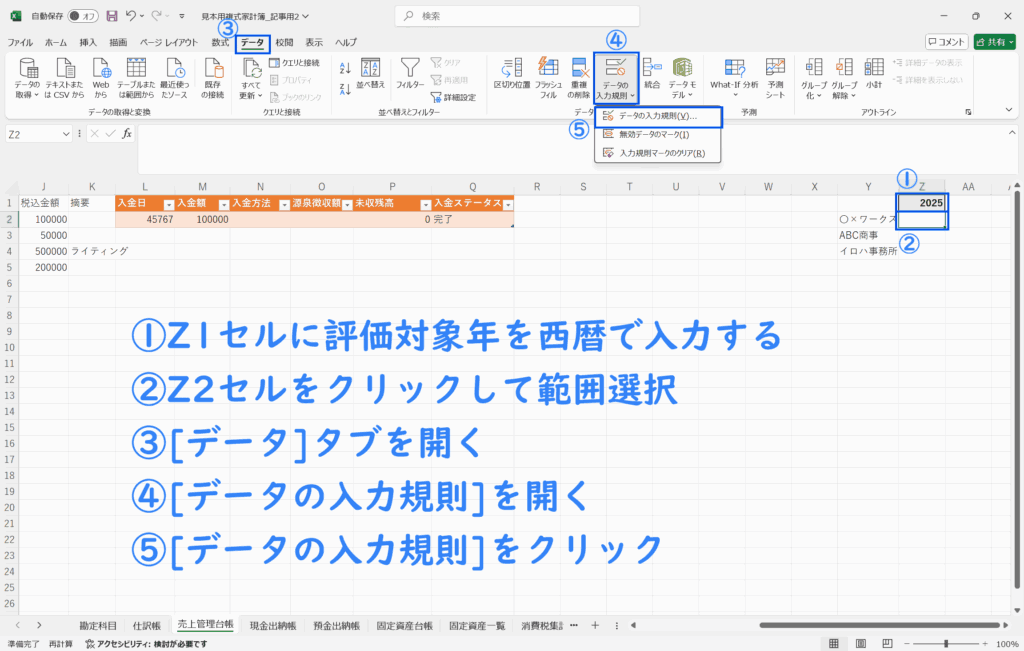Open the 数式 (Formulas) ribbon tab

click(x=220, y=42)
